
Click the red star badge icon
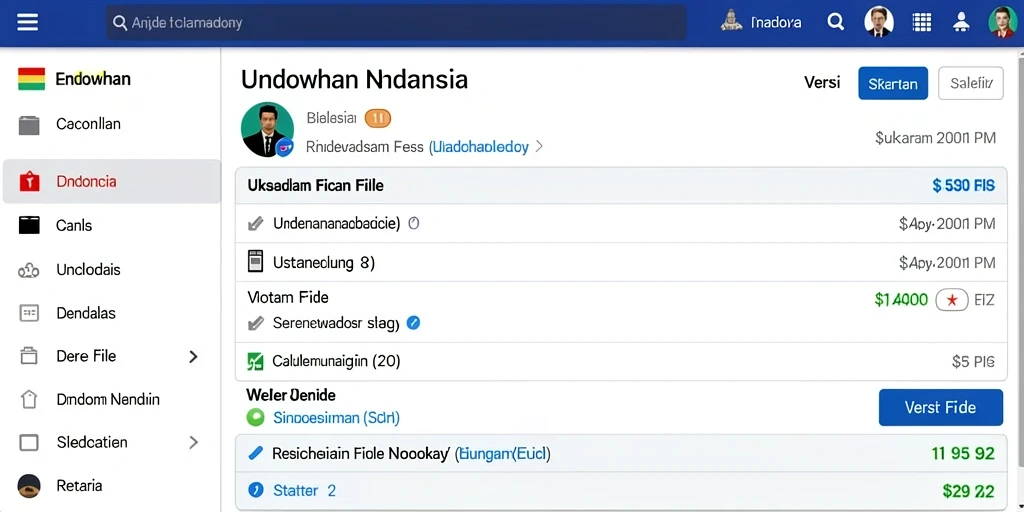[x=952, y=300]
